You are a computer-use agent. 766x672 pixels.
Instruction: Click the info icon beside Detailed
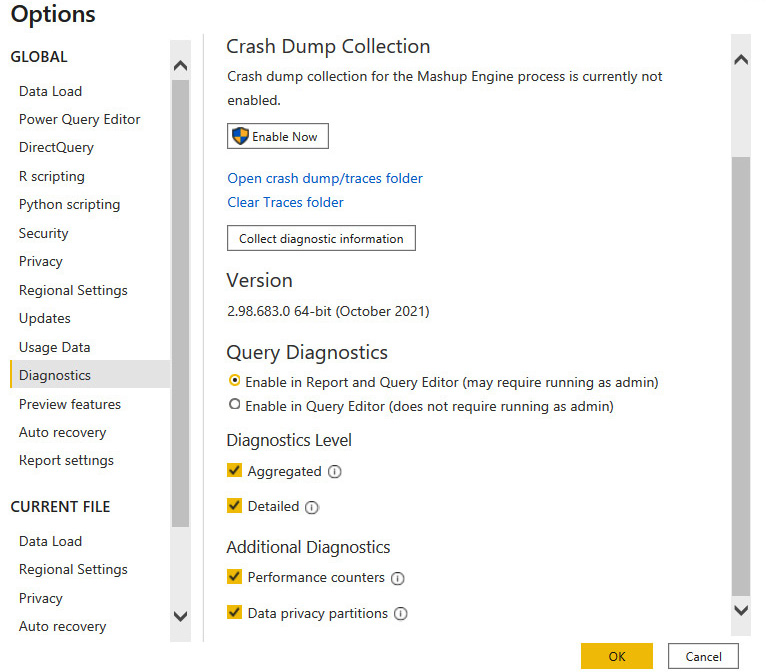click(312, 507)
